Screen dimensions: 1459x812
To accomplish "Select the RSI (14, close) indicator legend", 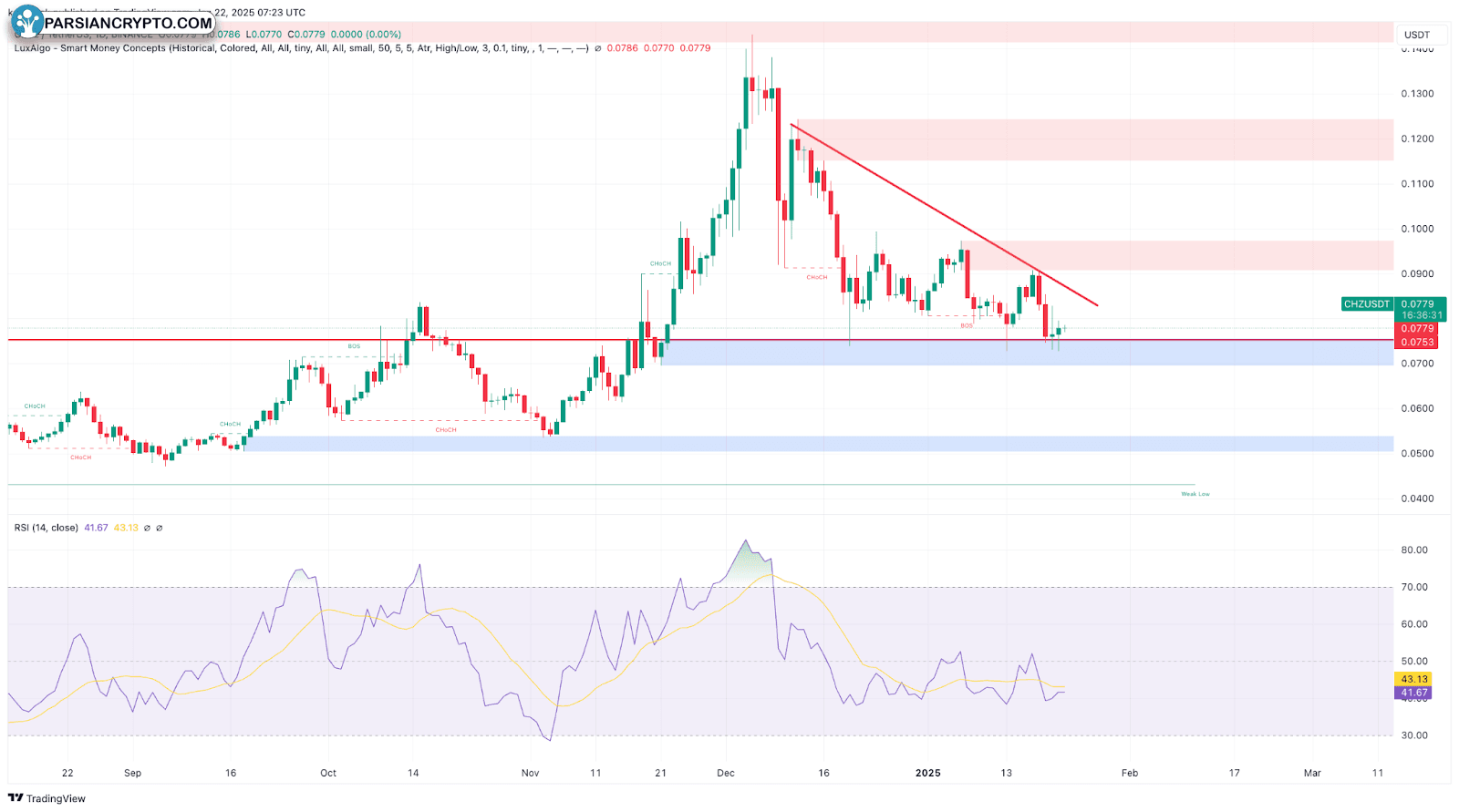I will [47, 528].
